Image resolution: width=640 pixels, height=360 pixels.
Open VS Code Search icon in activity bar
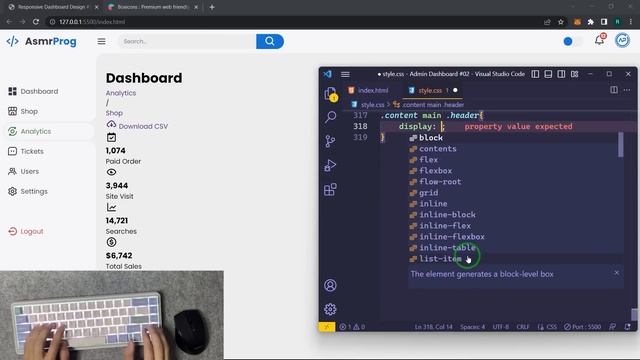point(330,117)
